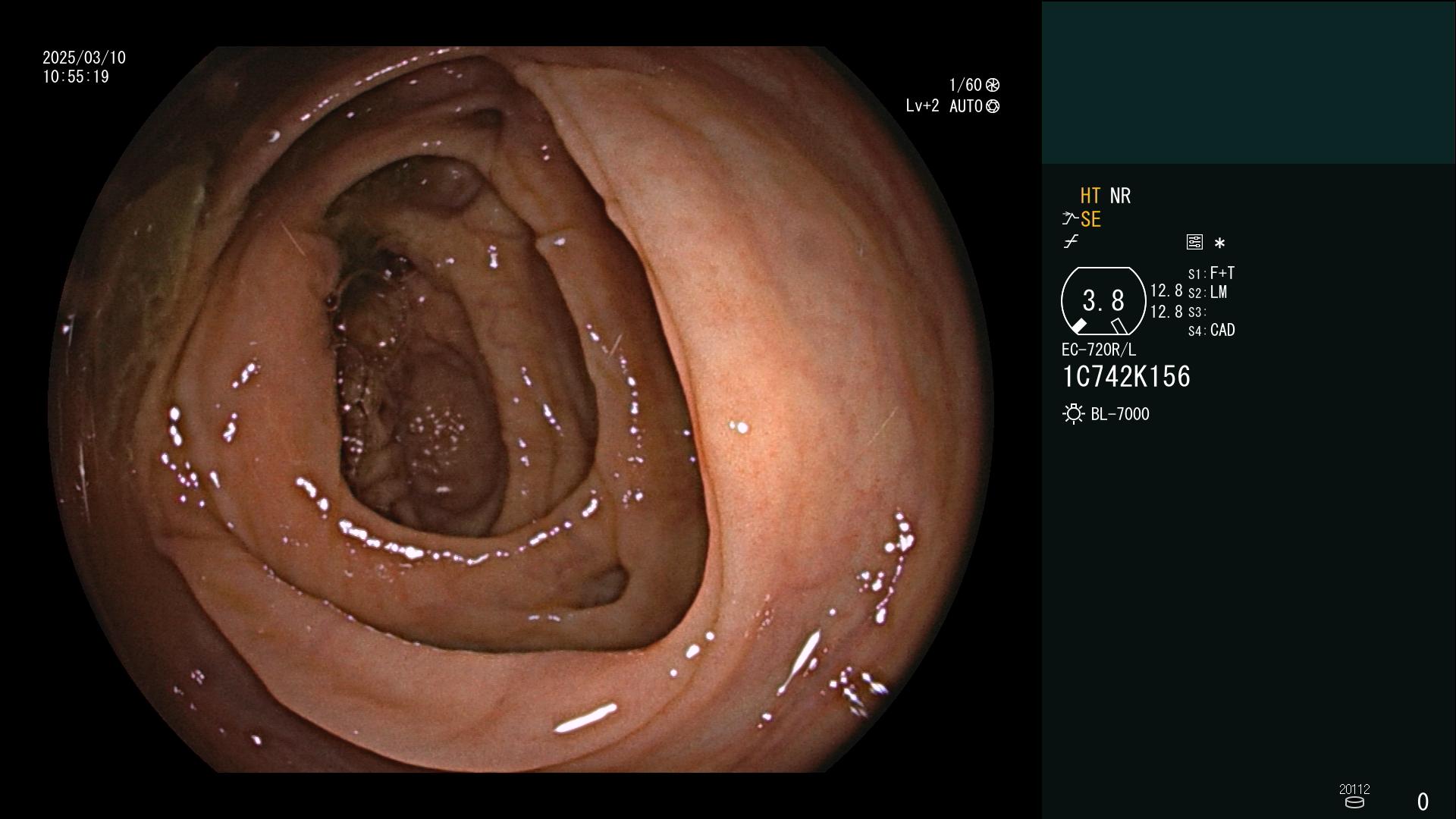Click the Lv+2 brightness level
Image resolution: width=1456 pixels, height=819 pixels.
(922, 106)
